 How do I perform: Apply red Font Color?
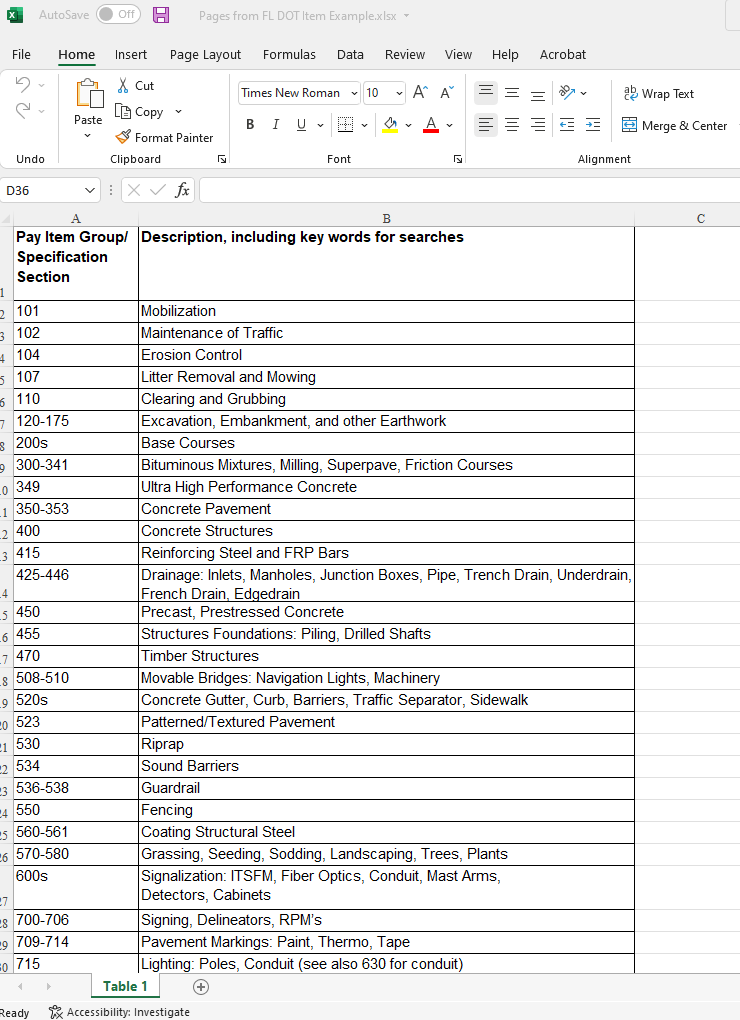430,124
